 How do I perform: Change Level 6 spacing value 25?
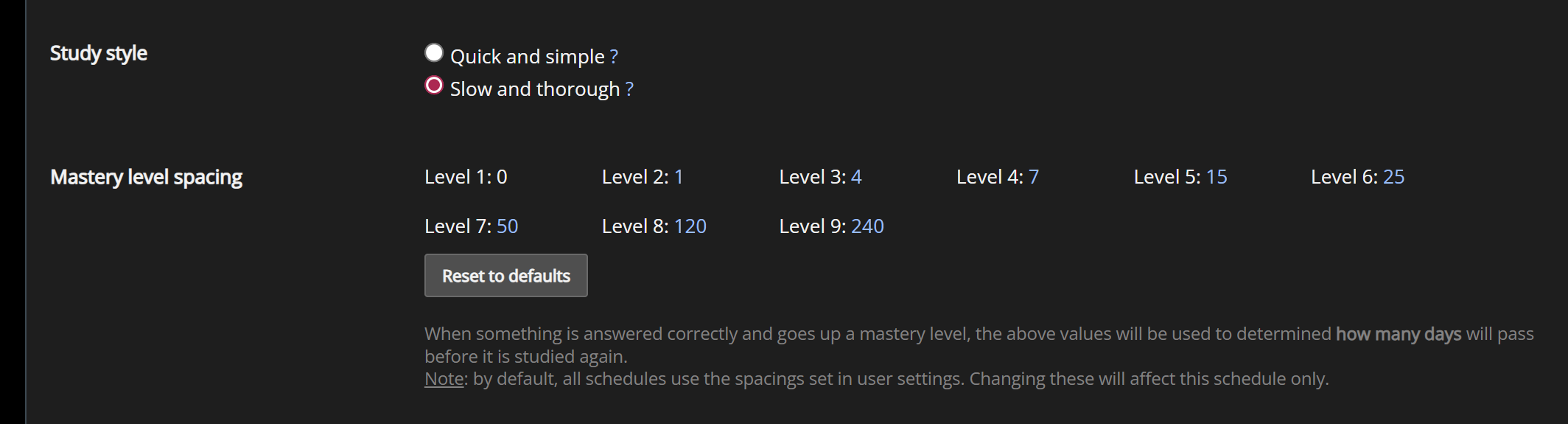click(x=1393, y=177)
